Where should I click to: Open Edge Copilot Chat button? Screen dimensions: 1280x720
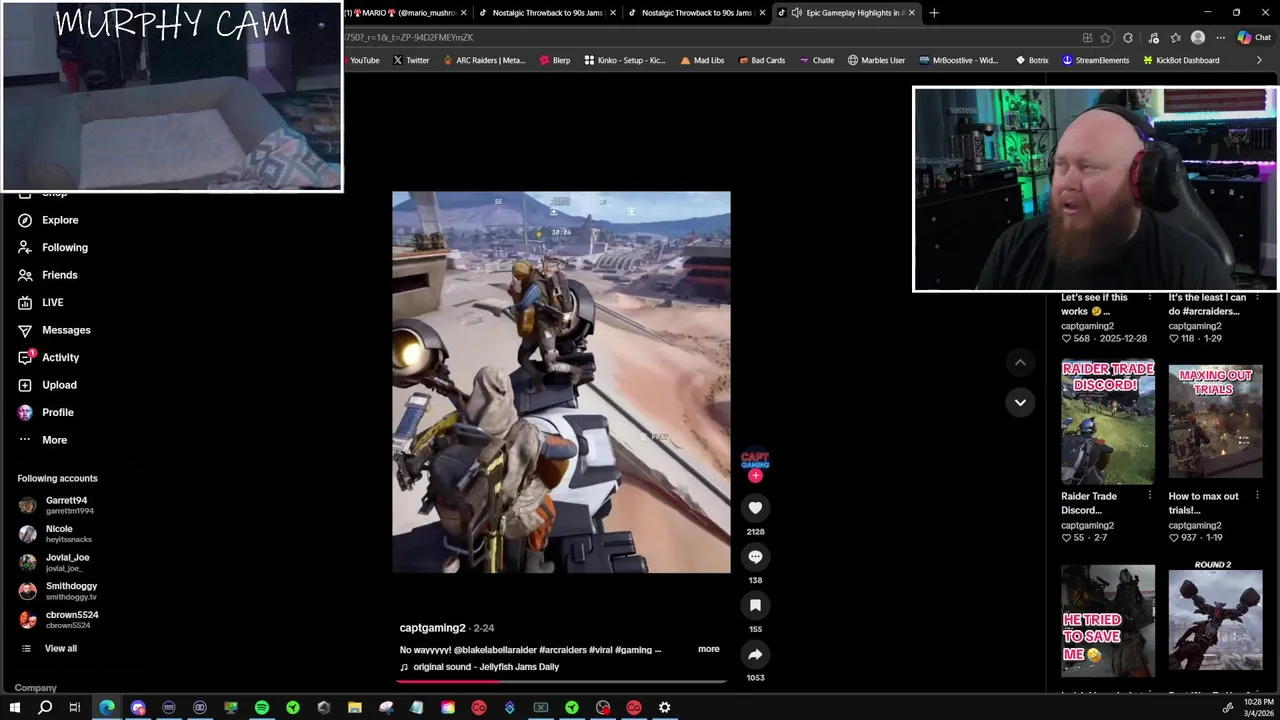1254,38
